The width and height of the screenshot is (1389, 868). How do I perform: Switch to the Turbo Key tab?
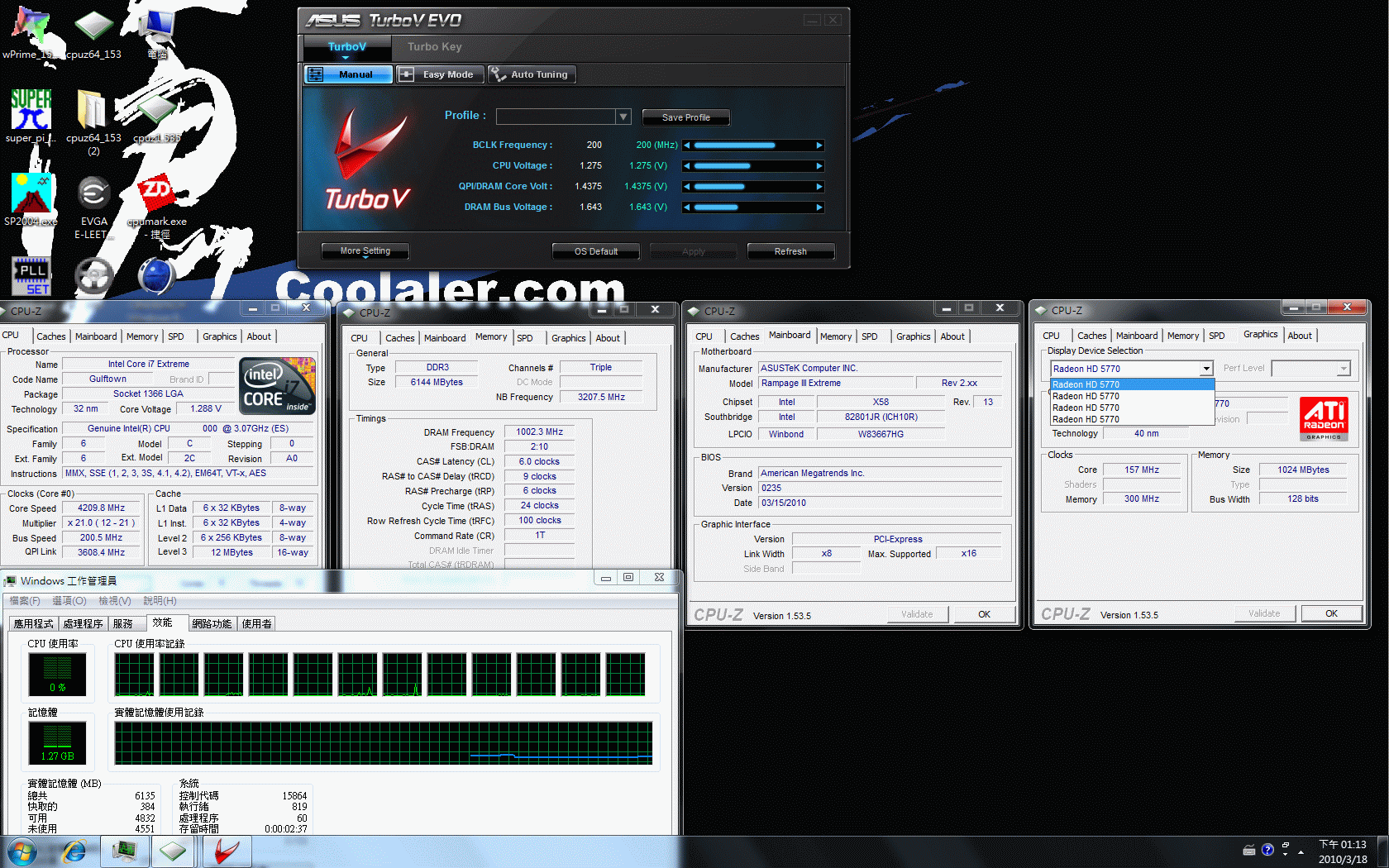point(435,47)
